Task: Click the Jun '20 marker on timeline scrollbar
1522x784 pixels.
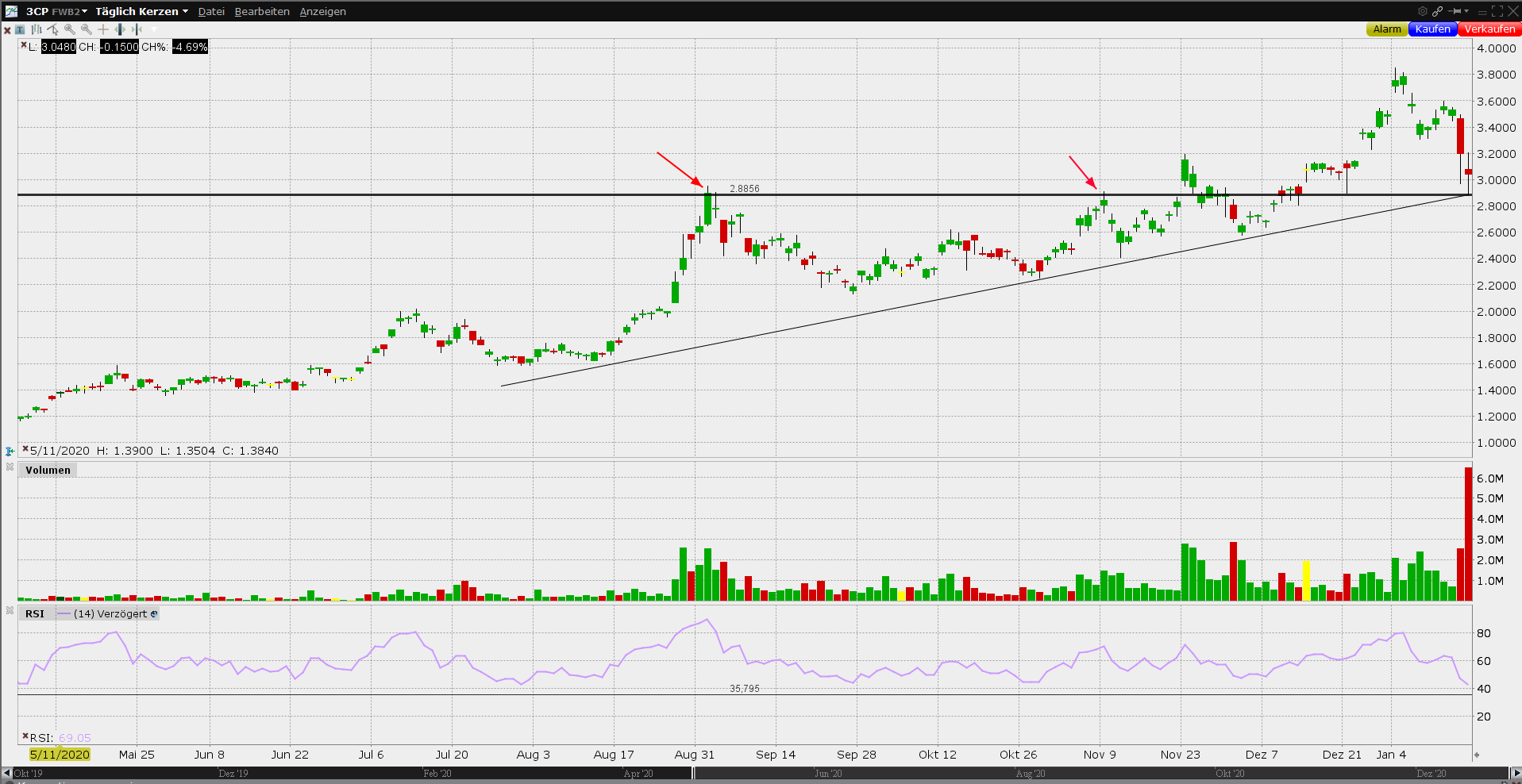Action: (x=828, y=774)
